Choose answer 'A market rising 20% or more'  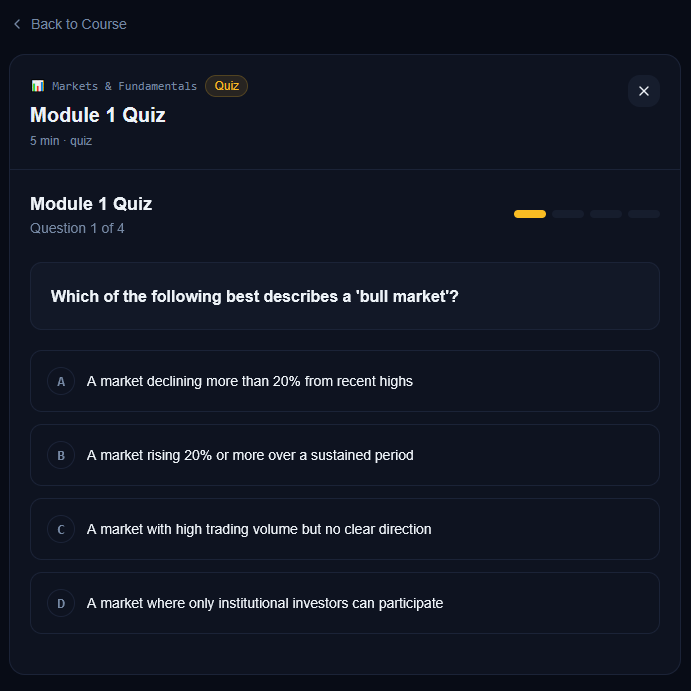click(250, 455)
